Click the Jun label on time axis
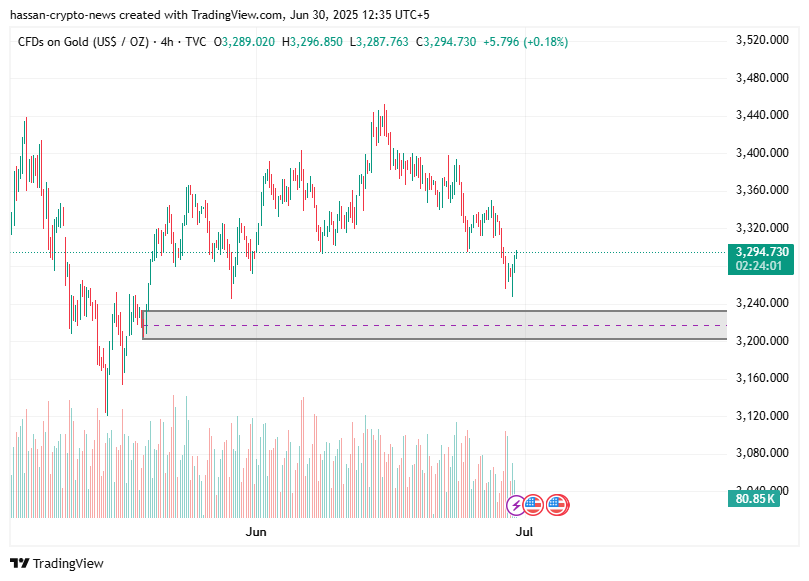Image resolution: width=809 pixels, height=581 pixels. [256, 532]
